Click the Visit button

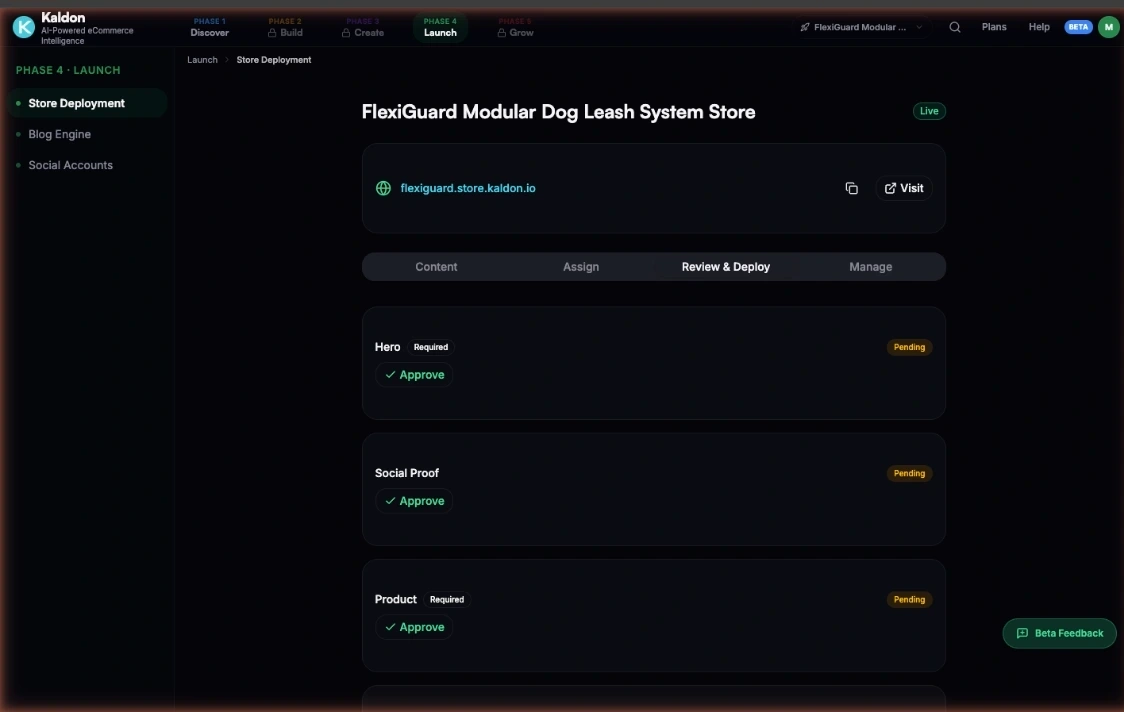pos(904,189)
